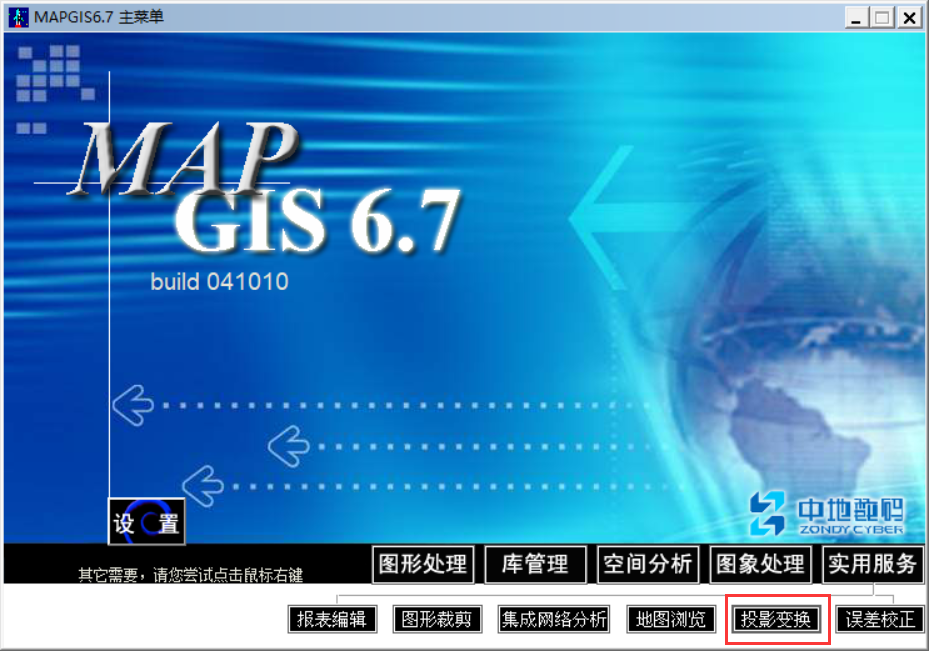Click the MAPGIS6.7 主菜单 title text
929x651 pixels.
[99, 17]
